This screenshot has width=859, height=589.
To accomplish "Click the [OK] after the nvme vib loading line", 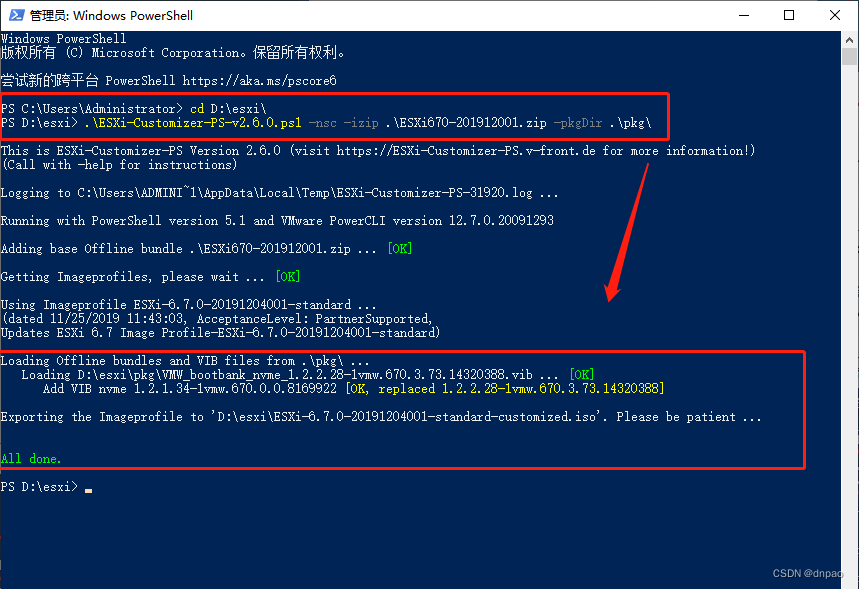I will point(582,375).
